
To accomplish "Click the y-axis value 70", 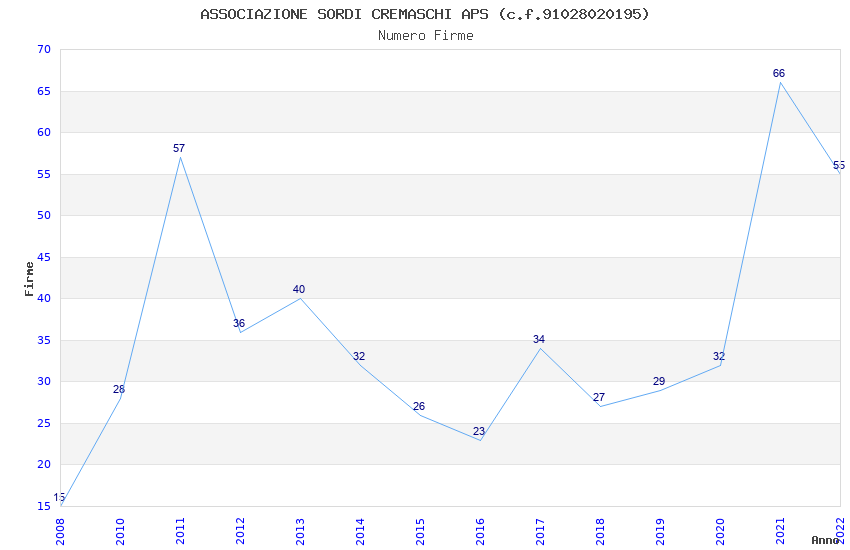I will click(44, 49).
